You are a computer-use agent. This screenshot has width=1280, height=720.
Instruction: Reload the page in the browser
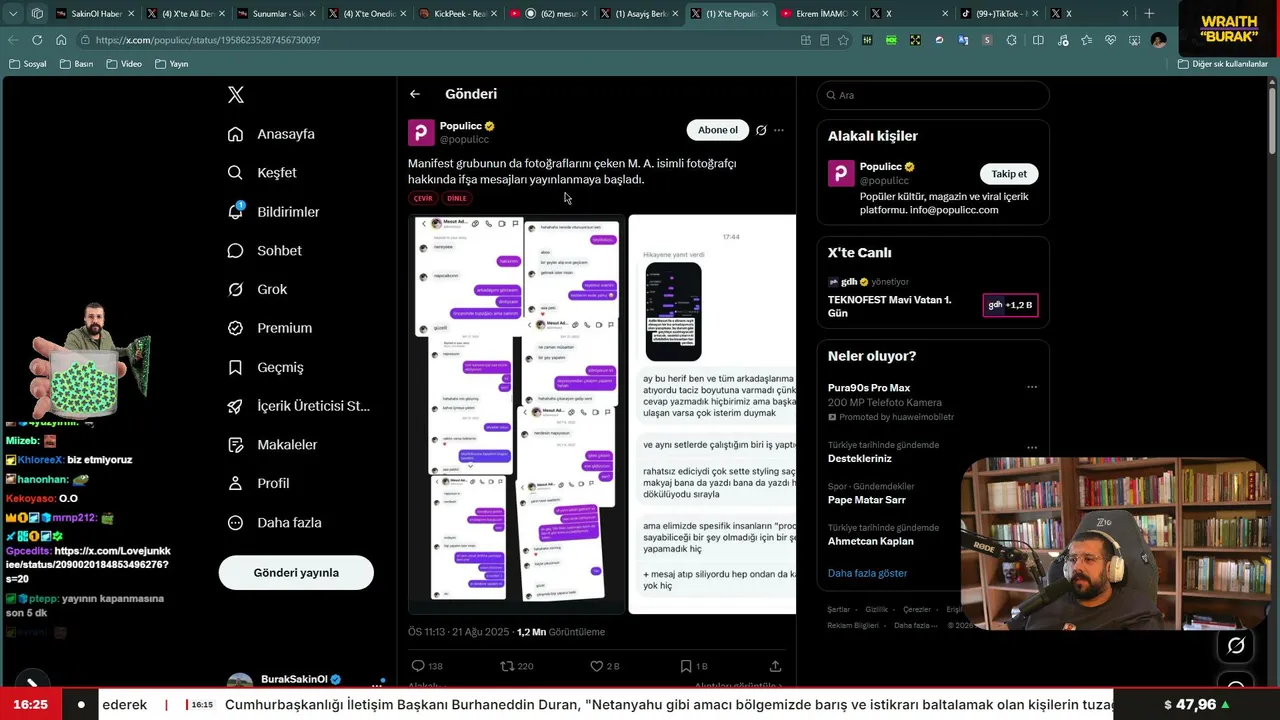pyautogui.click(x=37, y=40)
